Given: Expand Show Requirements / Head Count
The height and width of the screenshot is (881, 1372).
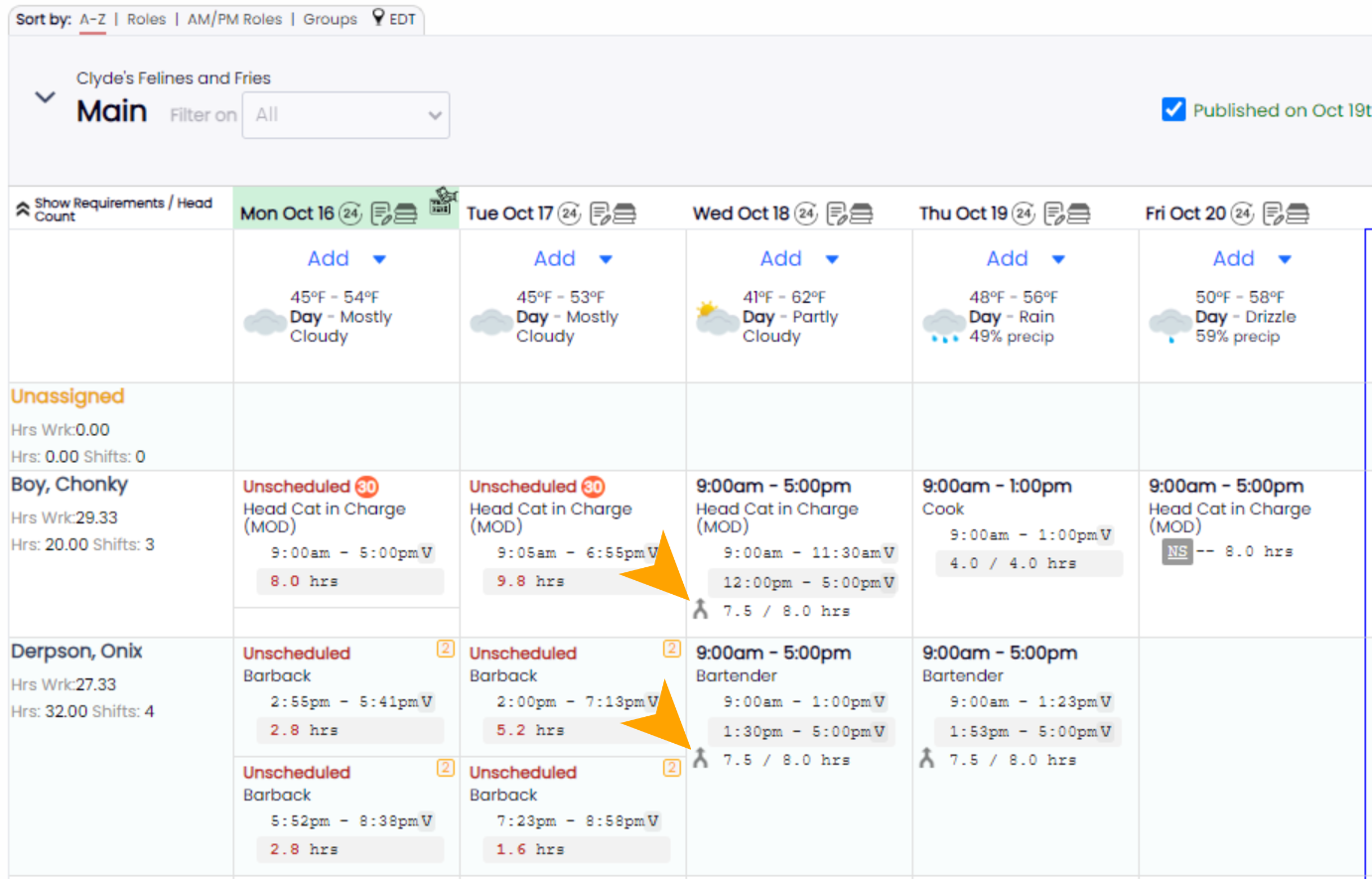Looking at the screenshot, I should pos(114,209).
